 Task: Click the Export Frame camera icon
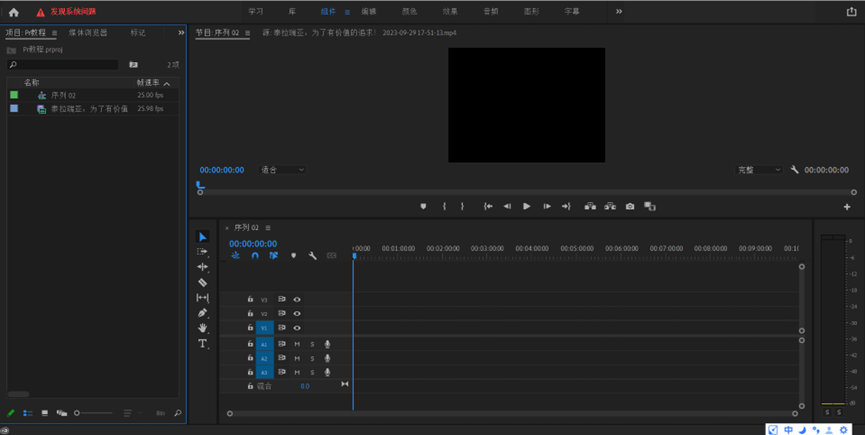tap(630, 206)
